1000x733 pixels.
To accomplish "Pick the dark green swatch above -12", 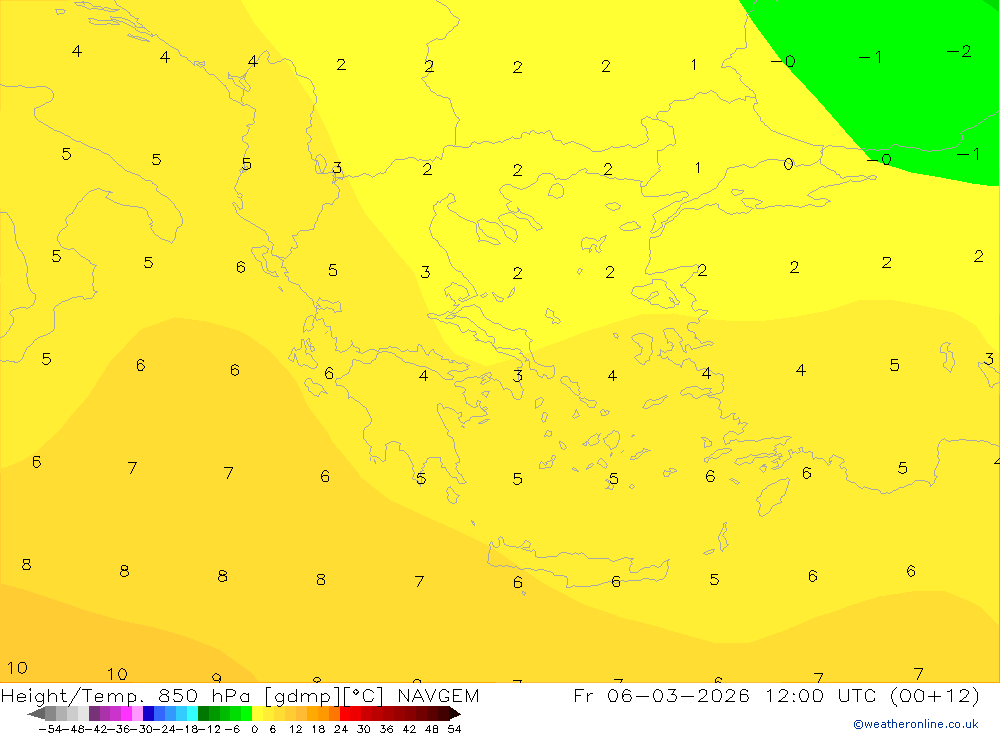I will pos(203,714).
